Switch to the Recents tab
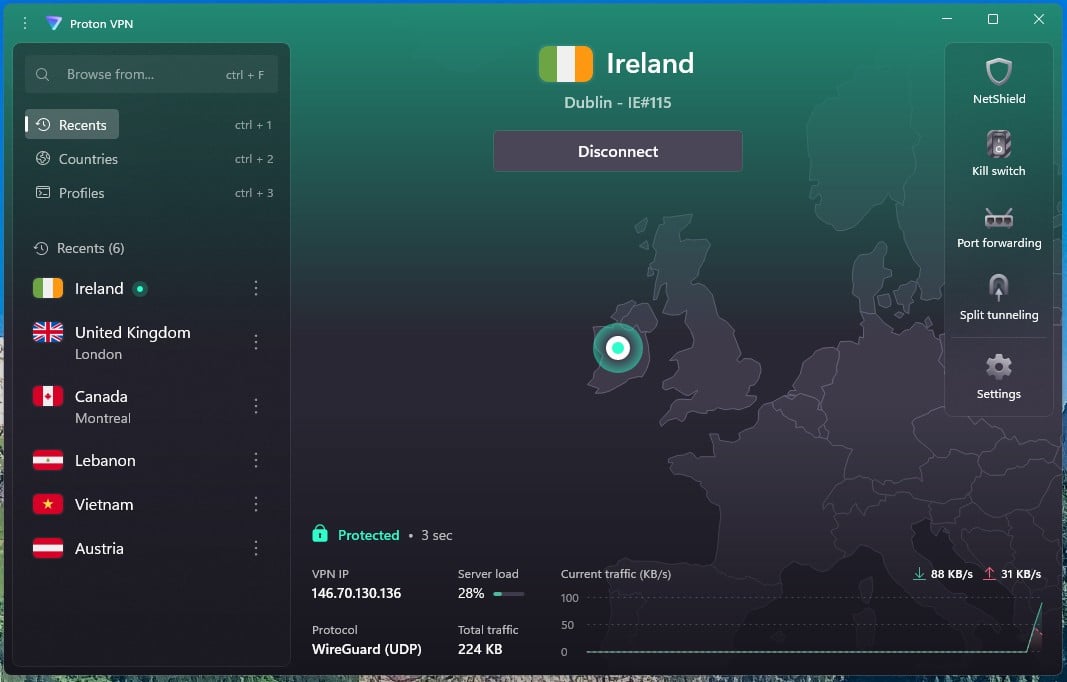This screenshot has height=682, width=1067. 72,125
